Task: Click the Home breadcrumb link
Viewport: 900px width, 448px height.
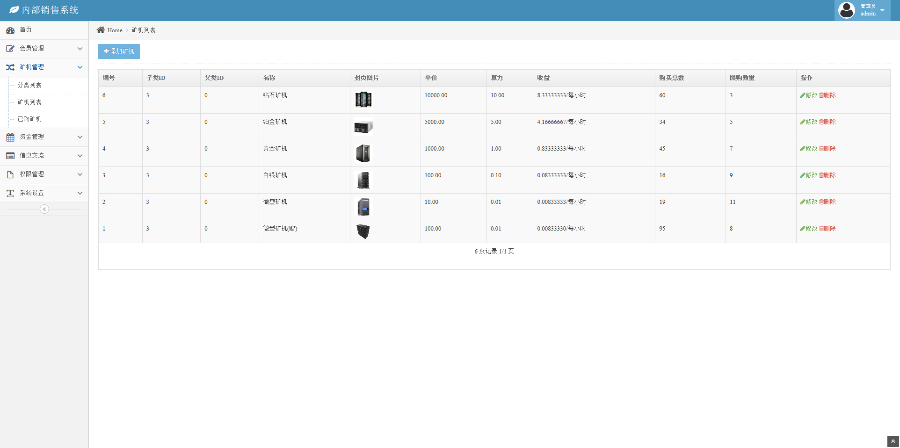Action: (x=114, y=30)
